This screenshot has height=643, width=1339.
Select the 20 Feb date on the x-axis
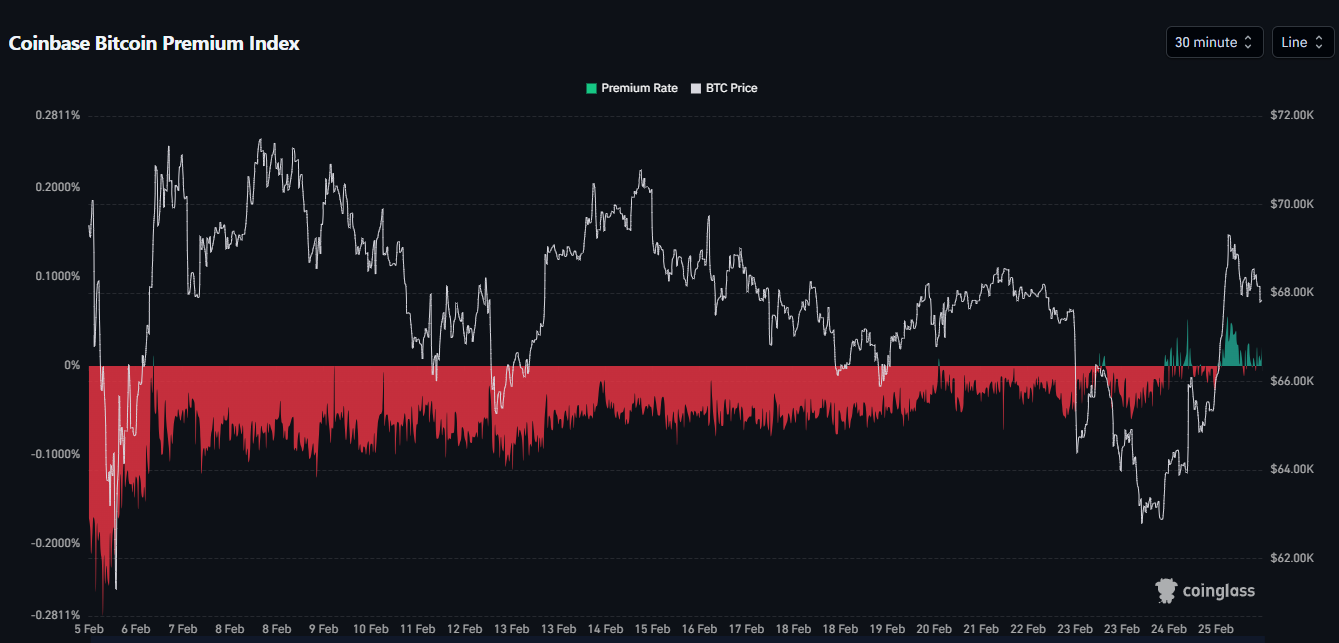(934, 629)
